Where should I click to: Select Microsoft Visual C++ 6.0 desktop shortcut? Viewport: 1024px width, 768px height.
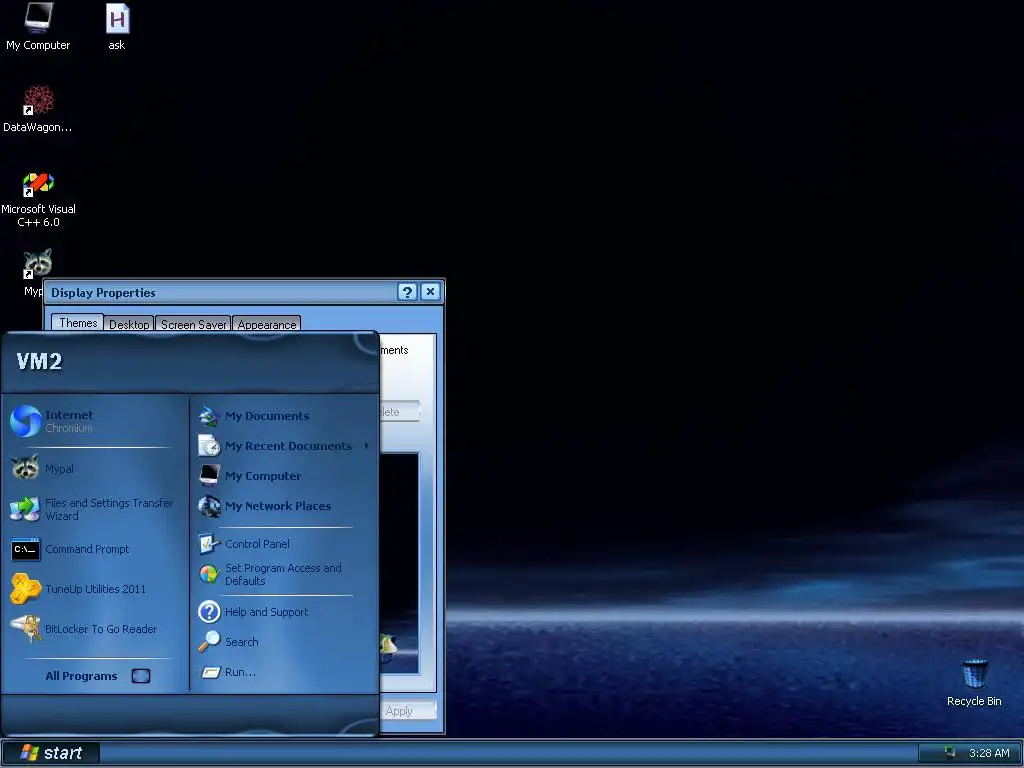pyautogui.click(x=38, y=199)
